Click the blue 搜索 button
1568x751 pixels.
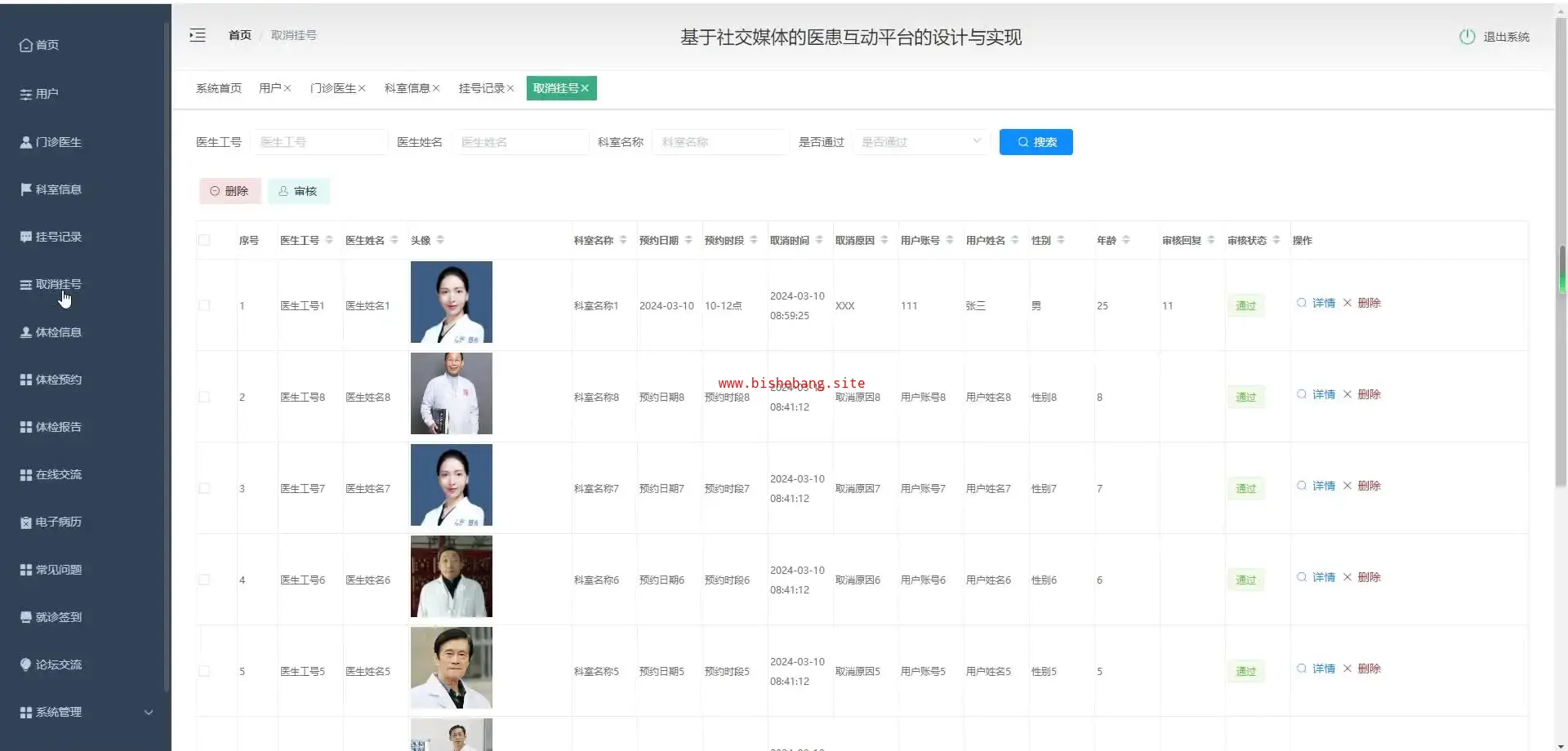point(1036,142)
